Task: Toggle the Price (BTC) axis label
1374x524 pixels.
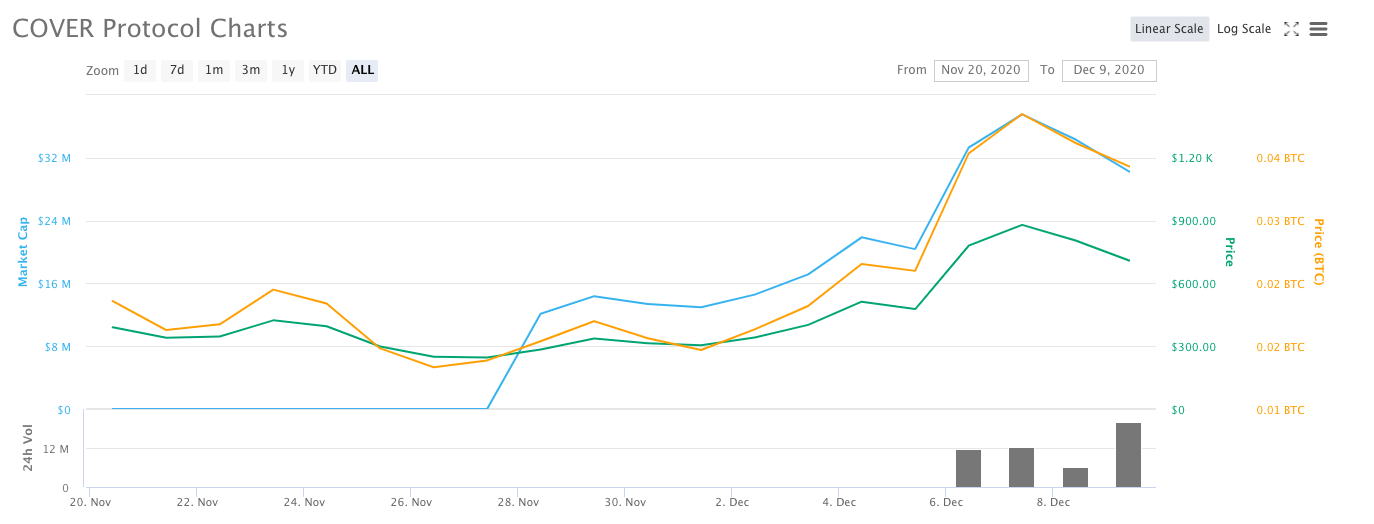Action: pos(1318,252)
